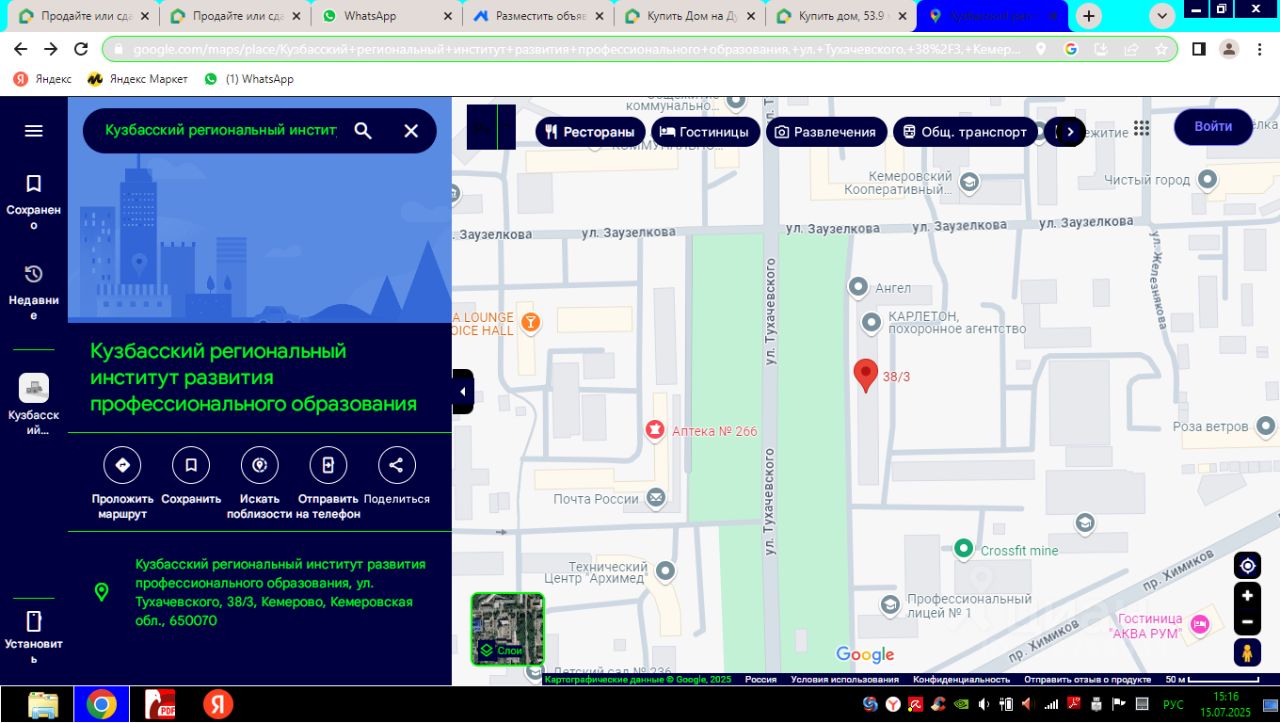Click the Kuzbass institute search input field

point(220,131)
